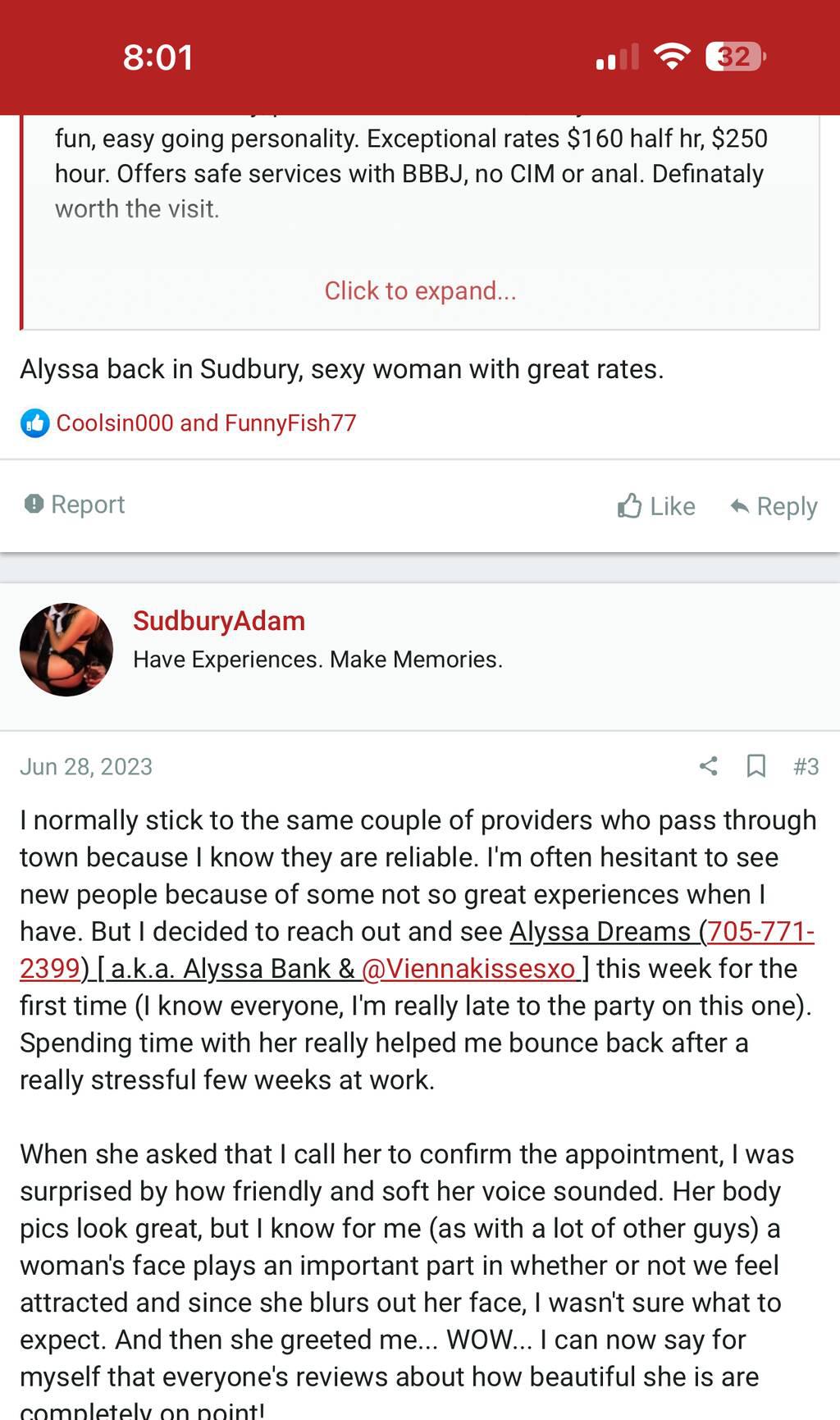
Task: Tap the battery indicator showing 32
Action: pyautogui.click(x=735, y=57)
